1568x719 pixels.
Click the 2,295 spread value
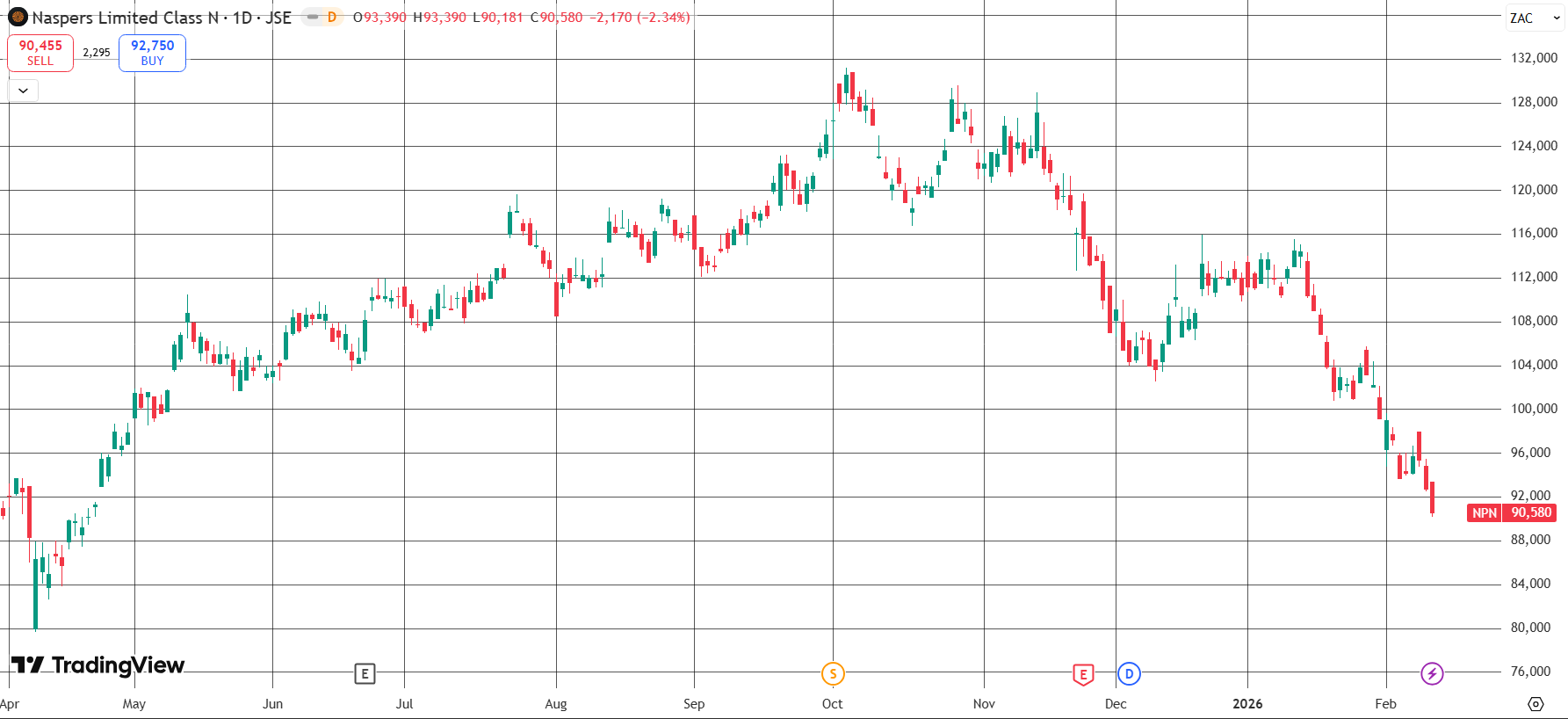[97, 53]
